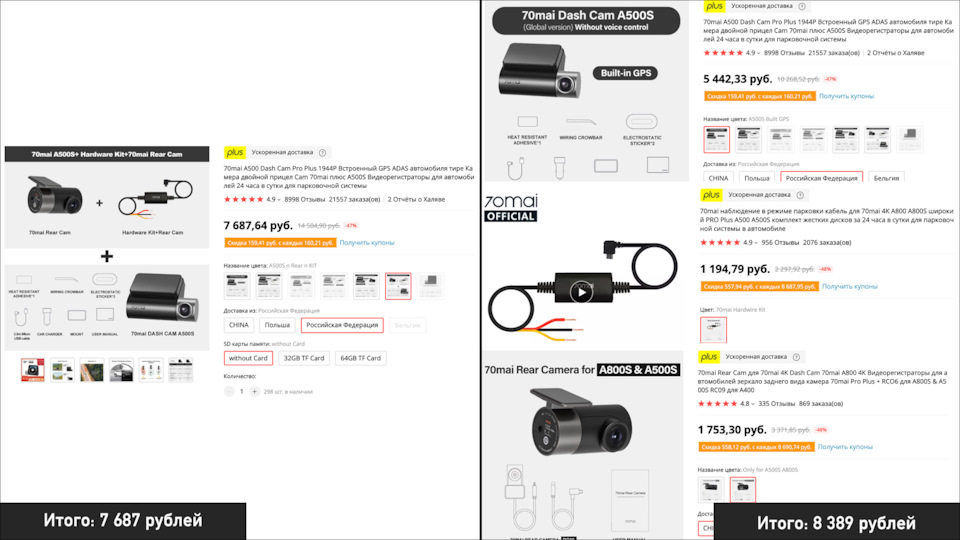The width and height of the screenshot is (960, 540).
Task: Select the without Card memory option
Action: [x=248, y=358]
